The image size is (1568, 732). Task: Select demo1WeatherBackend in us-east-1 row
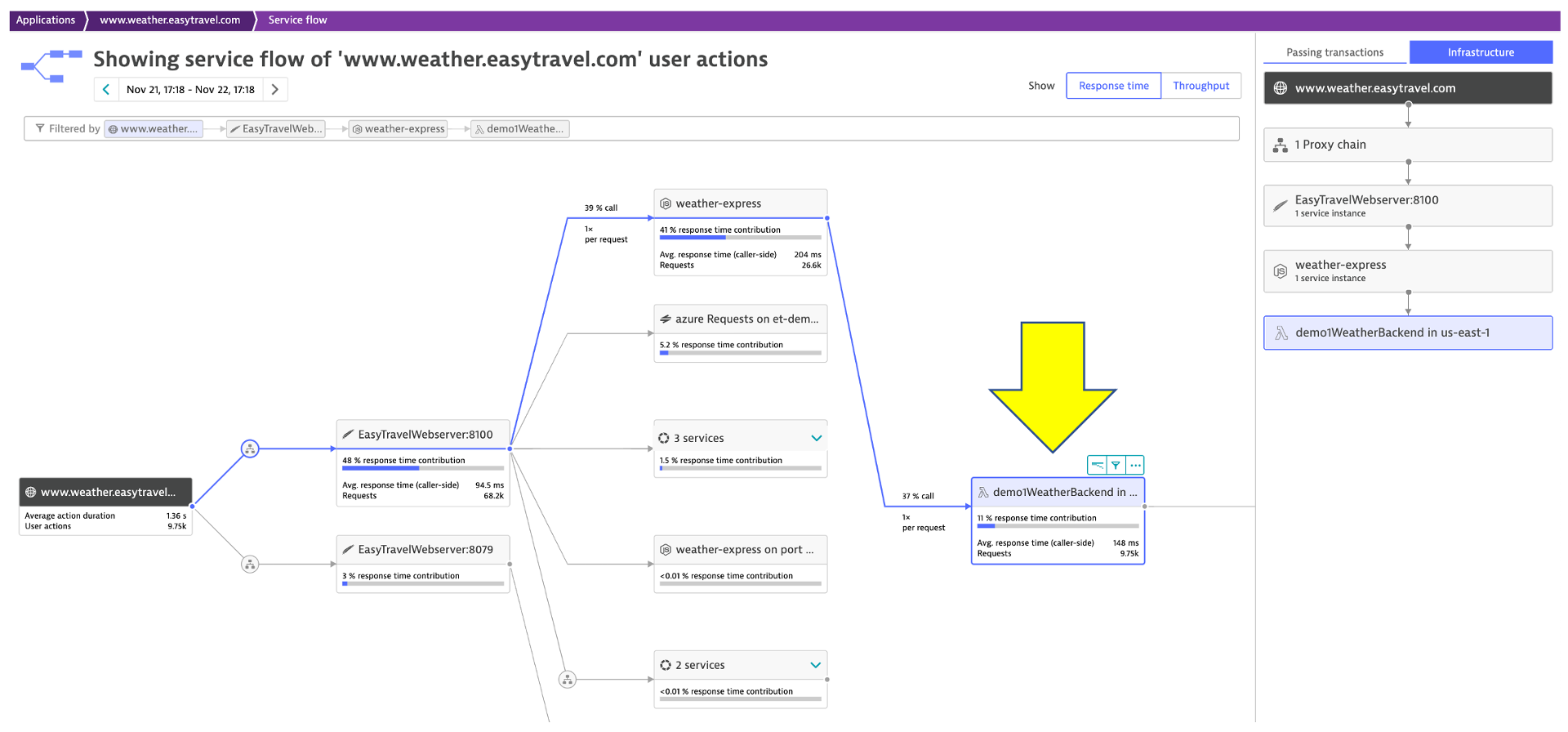click(1407, 333)
